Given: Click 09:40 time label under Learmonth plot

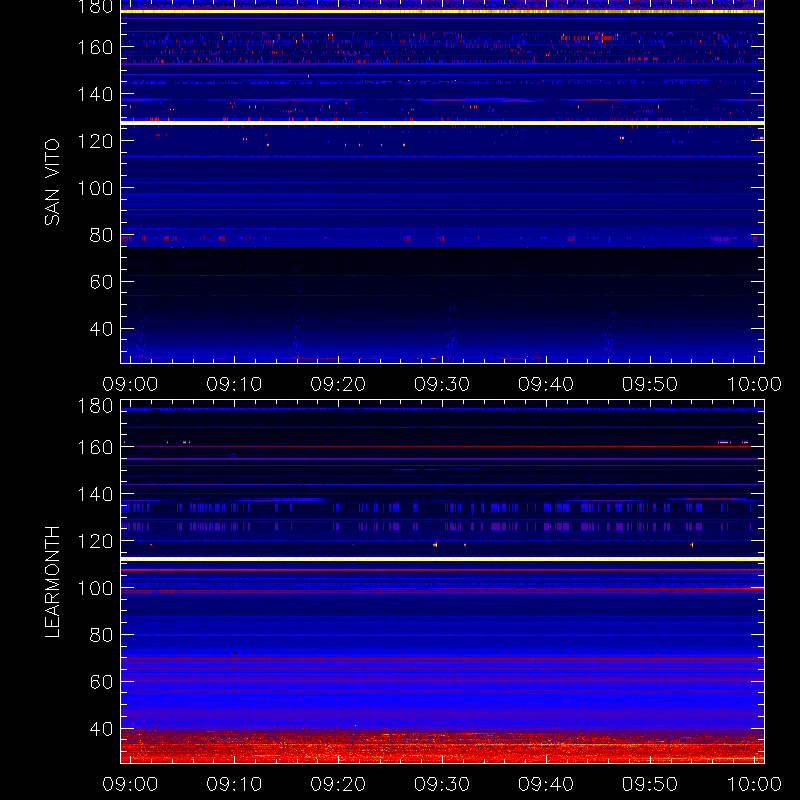Looking at the screenshot, I should coord(546,784).
